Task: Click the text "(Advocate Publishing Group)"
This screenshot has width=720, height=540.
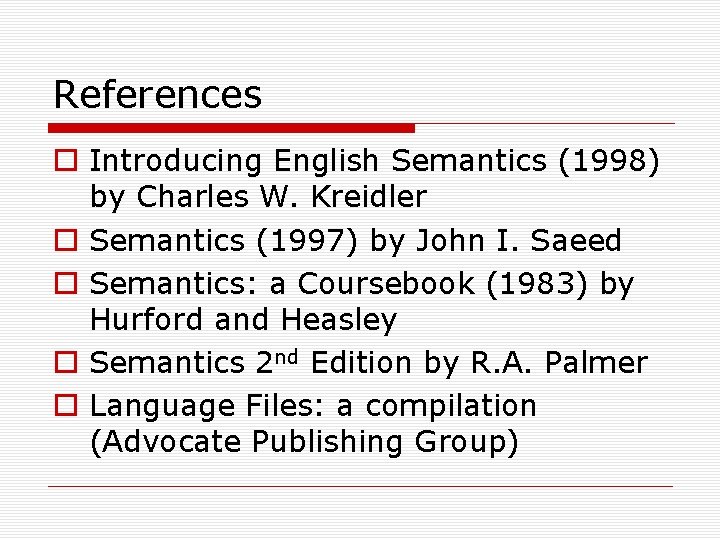Action: [x=304, y=443]
